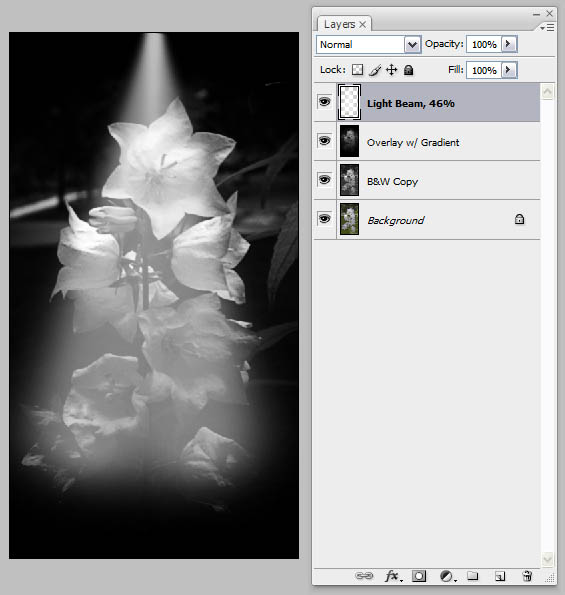Screen dimensions: 565x595
Task: Create a new layer group
Action: [472, 576]
